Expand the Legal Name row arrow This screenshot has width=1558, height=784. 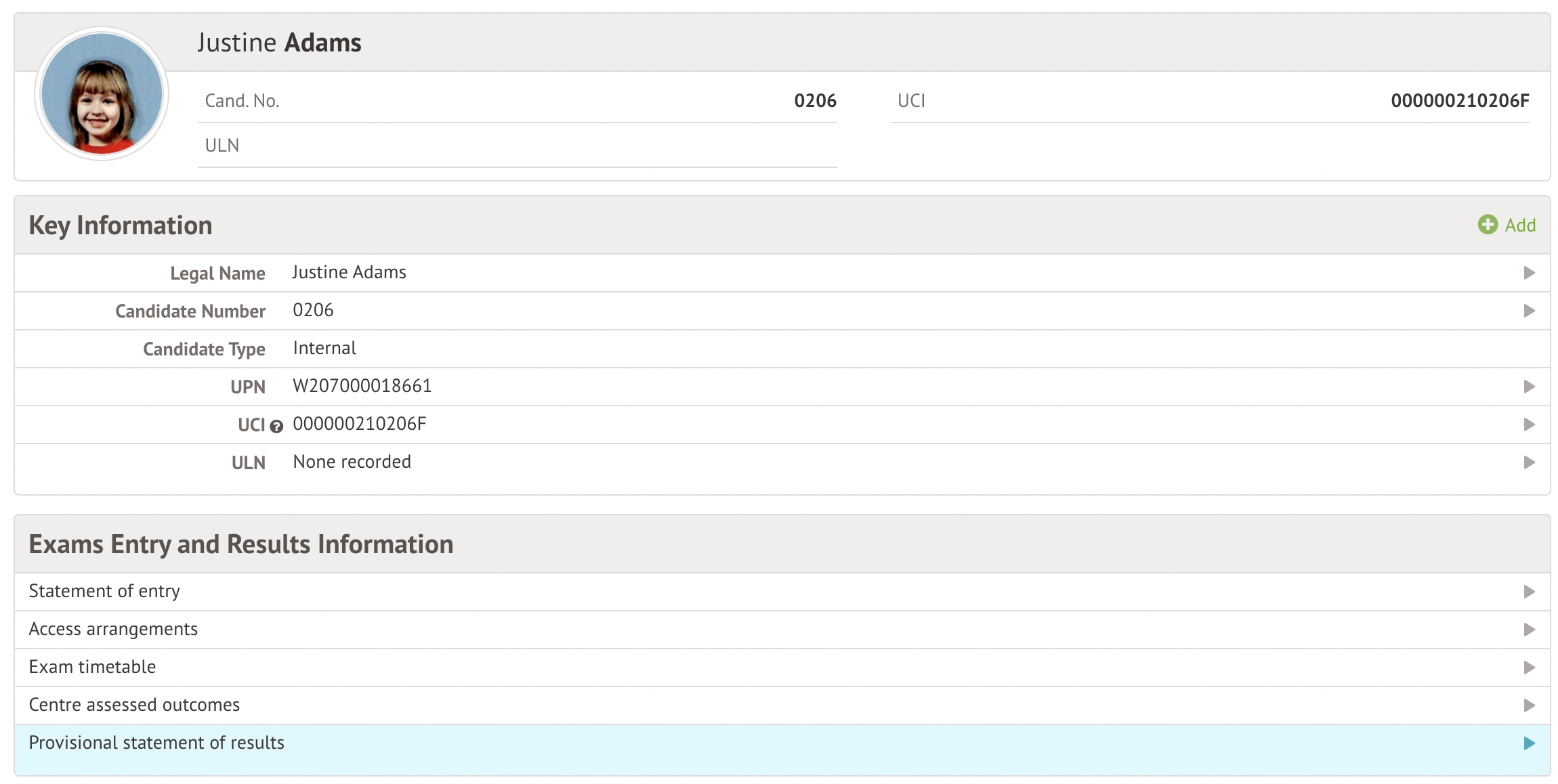pyautogui.click(x=1529, y=273)
